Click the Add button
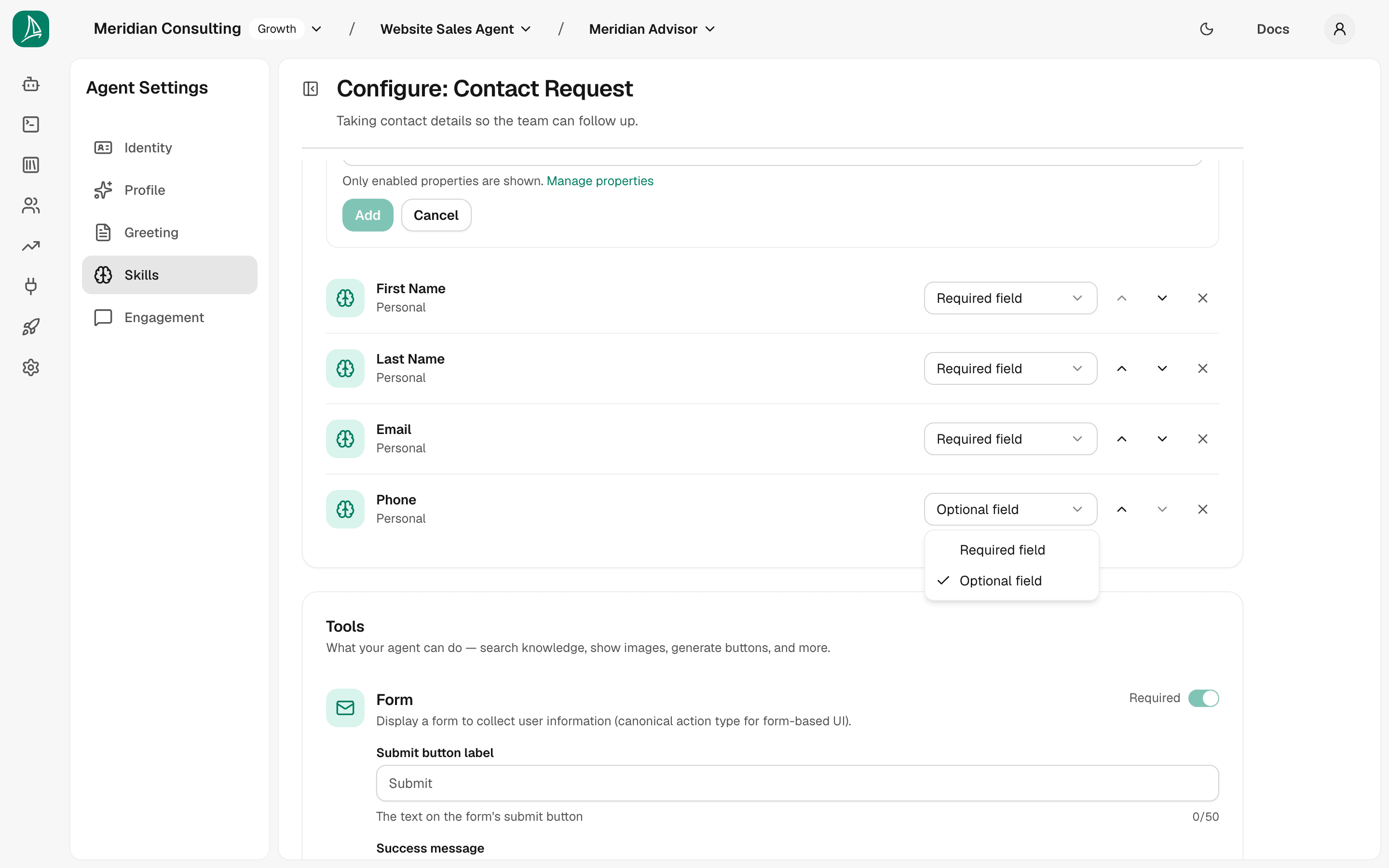1389x868 pixels. [x=368, y=215]
